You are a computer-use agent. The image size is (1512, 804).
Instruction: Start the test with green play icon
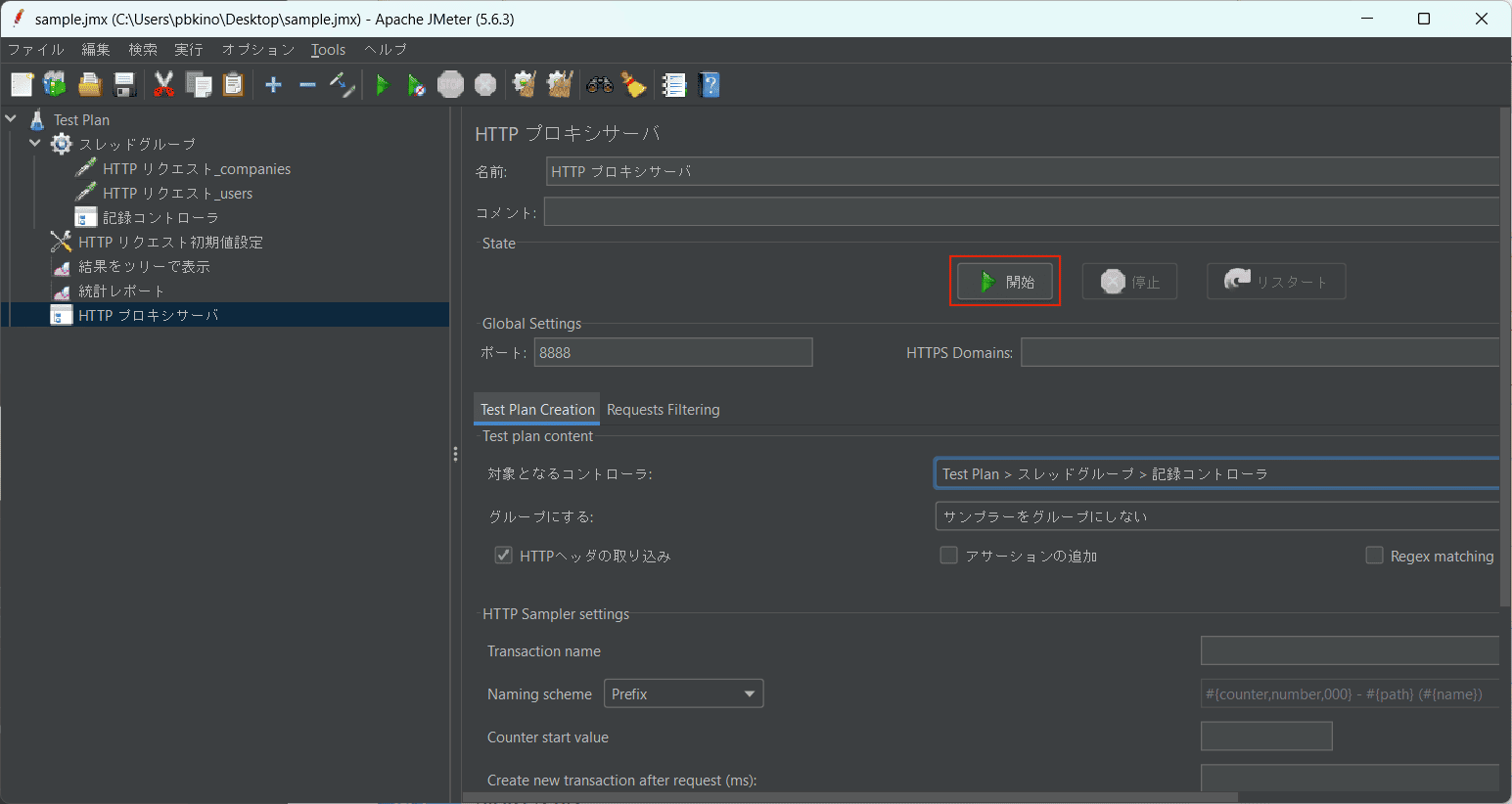[x=383, y=85]
